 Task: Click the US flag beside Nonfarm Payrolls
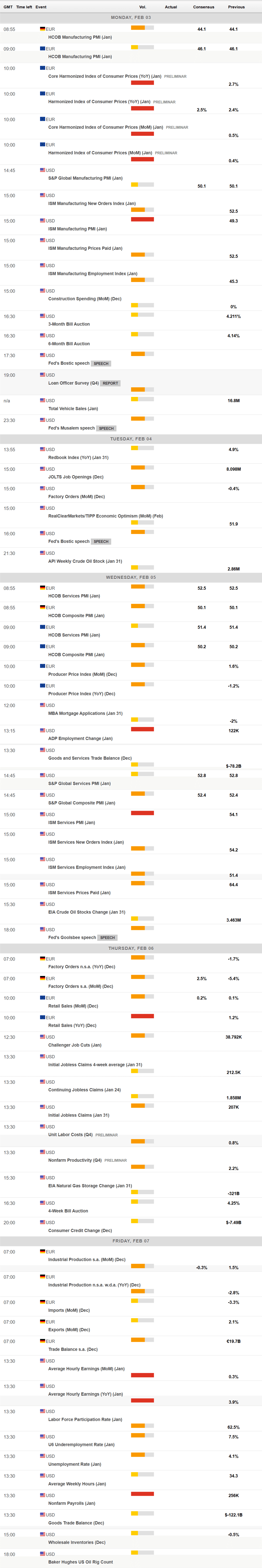(x=43, y=1495)
